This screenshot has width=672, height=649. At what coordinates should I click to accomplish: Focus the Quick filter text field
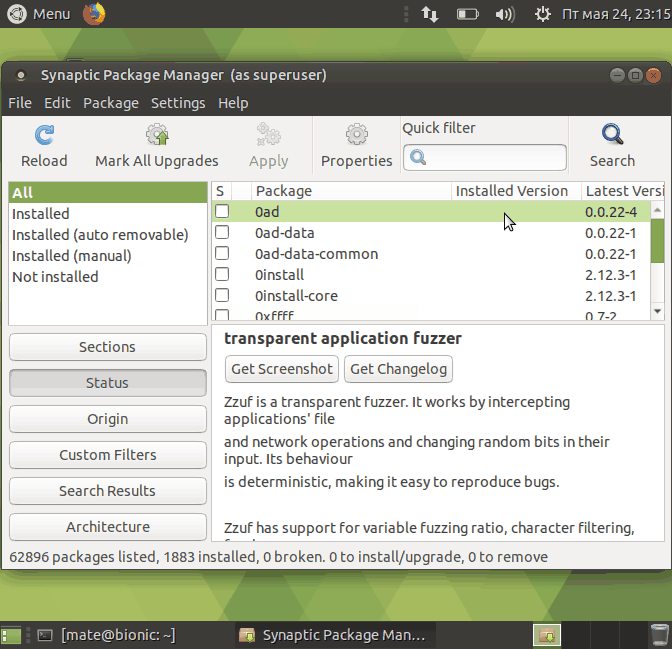click(x=485, y=157)
